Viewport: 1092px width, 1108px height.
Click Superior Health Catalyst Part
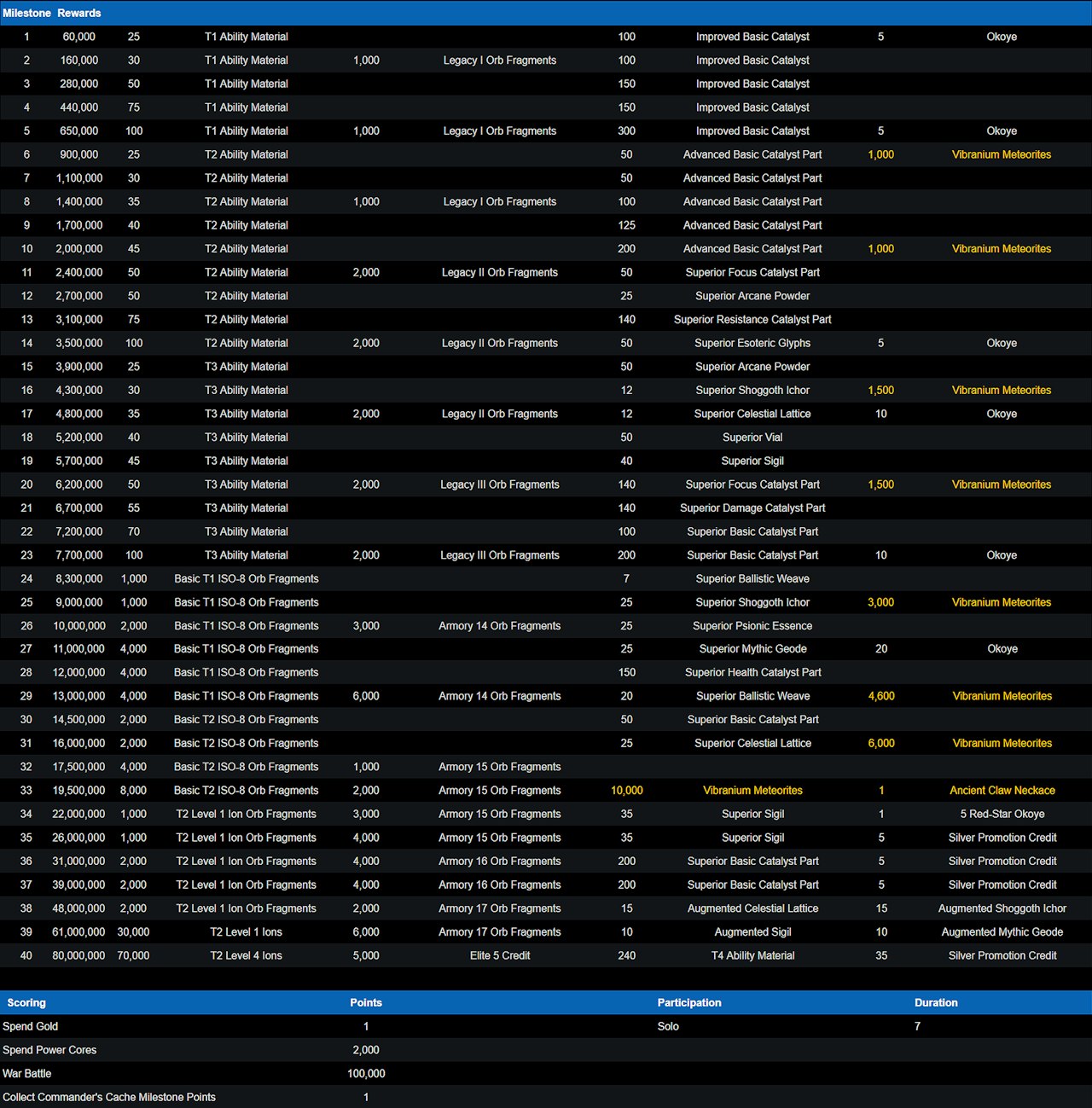pos(752,672)
